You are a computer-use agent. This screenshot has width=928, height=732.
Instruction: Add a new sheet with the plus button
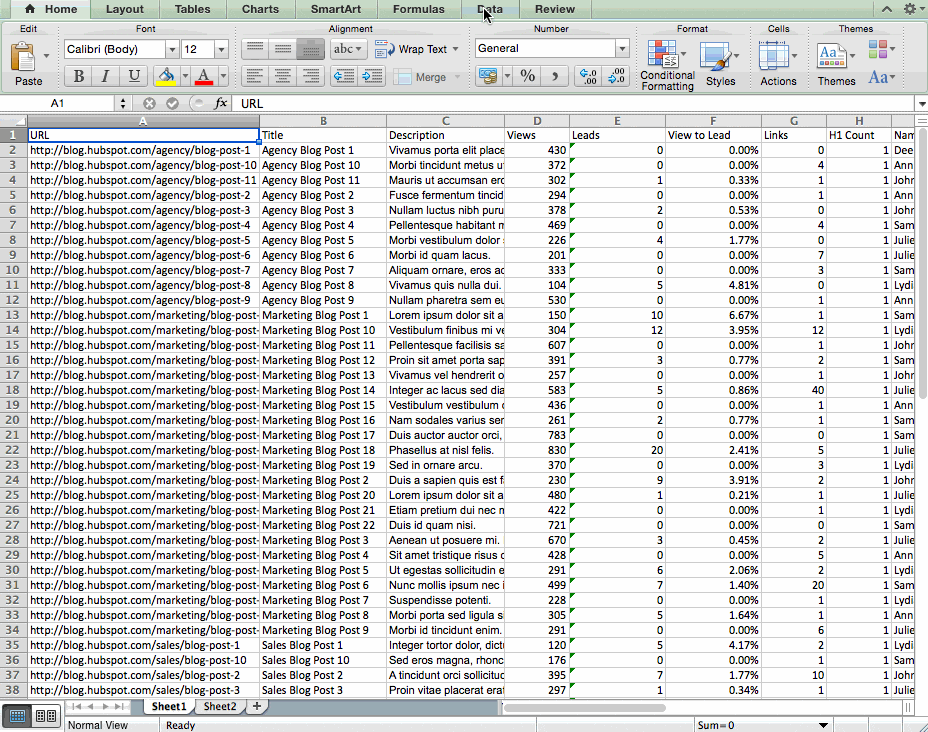[x=255, y=706]
